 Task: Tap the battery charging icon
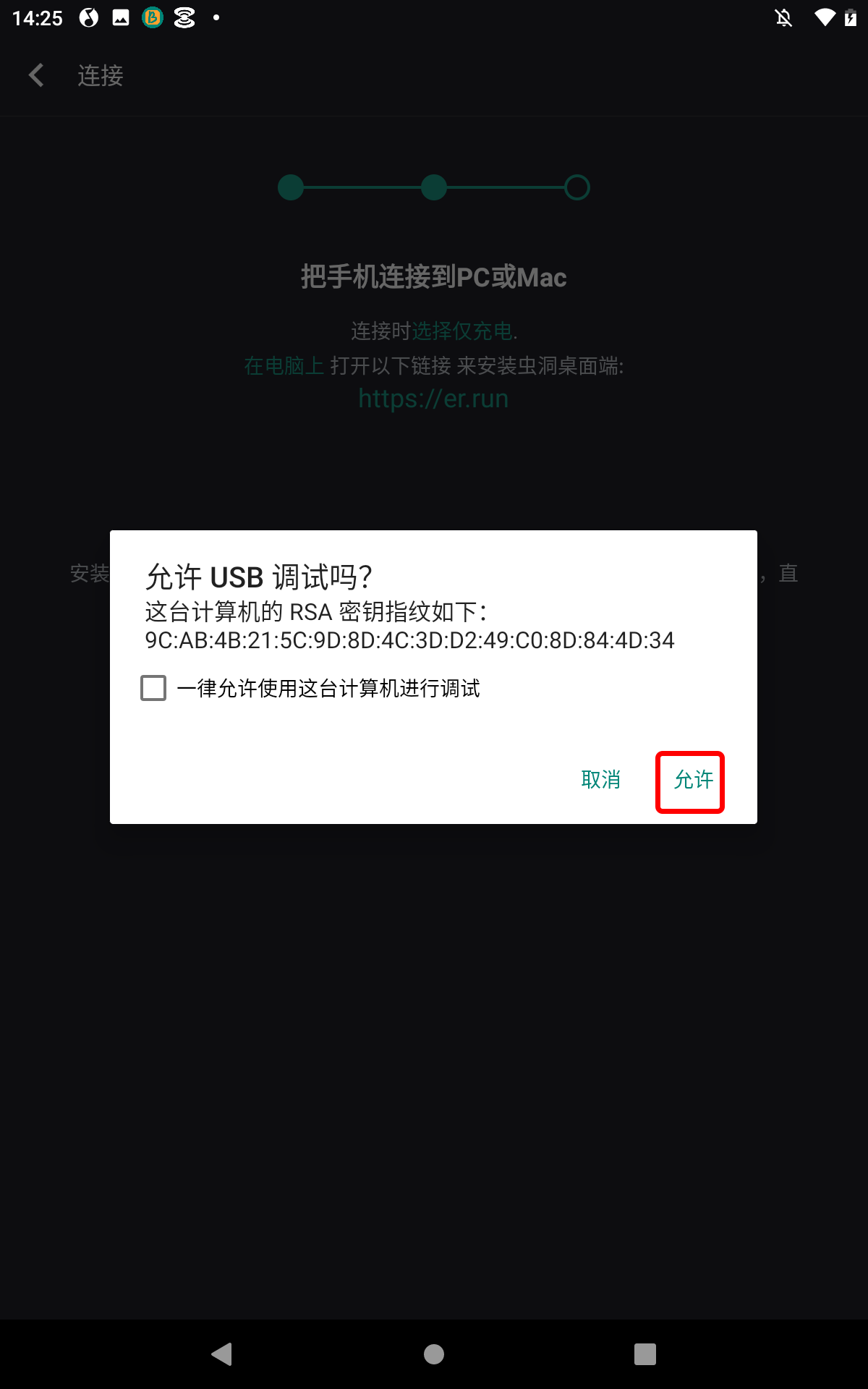pyautogui.click(x=851, y=17)
